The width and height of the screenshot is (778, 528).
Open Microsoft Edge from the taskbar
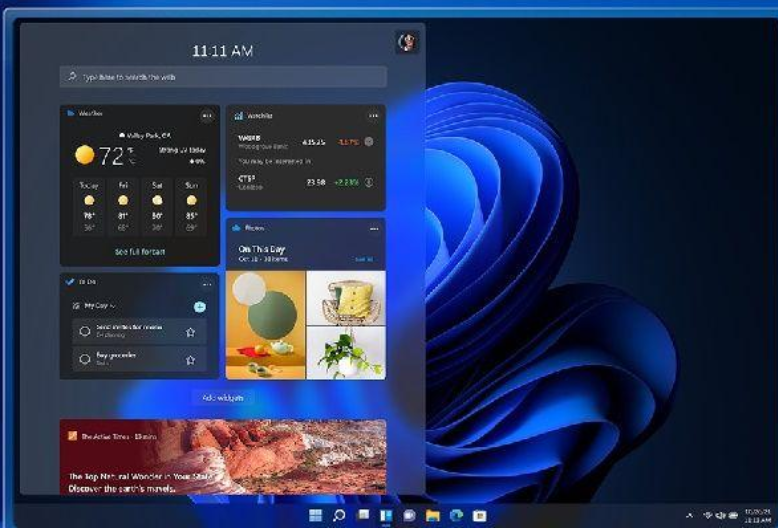click(456, 516)
